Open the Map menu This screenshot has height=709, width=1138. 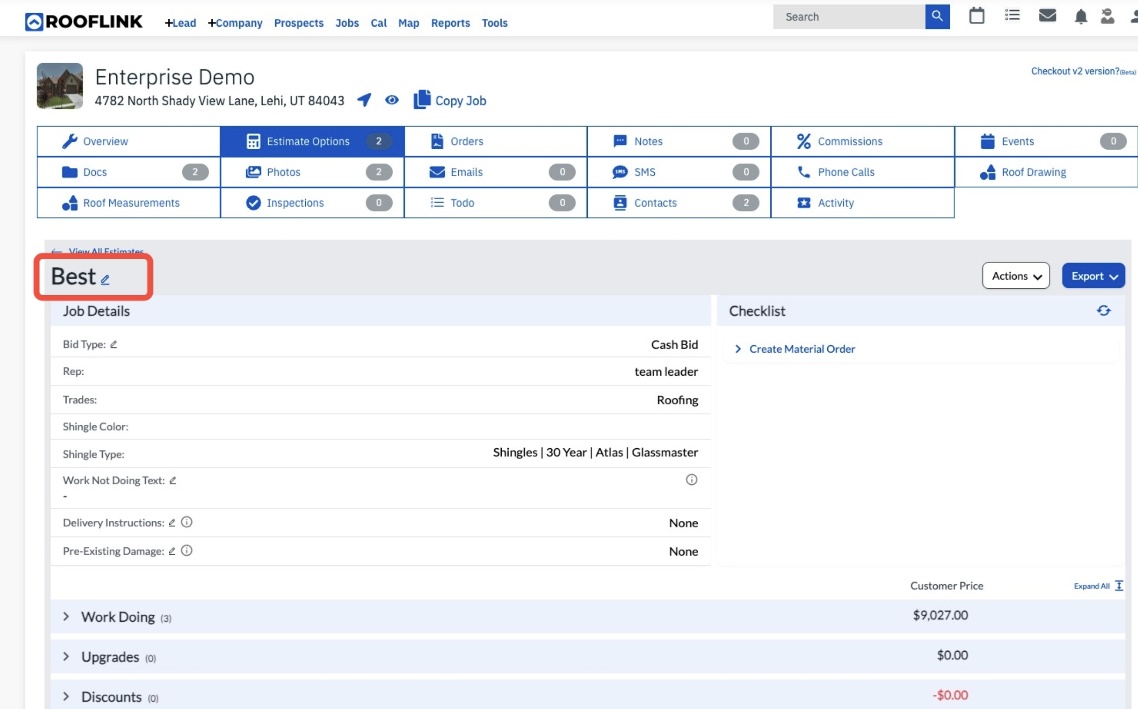pyautogui.click(x=409, y=22)
